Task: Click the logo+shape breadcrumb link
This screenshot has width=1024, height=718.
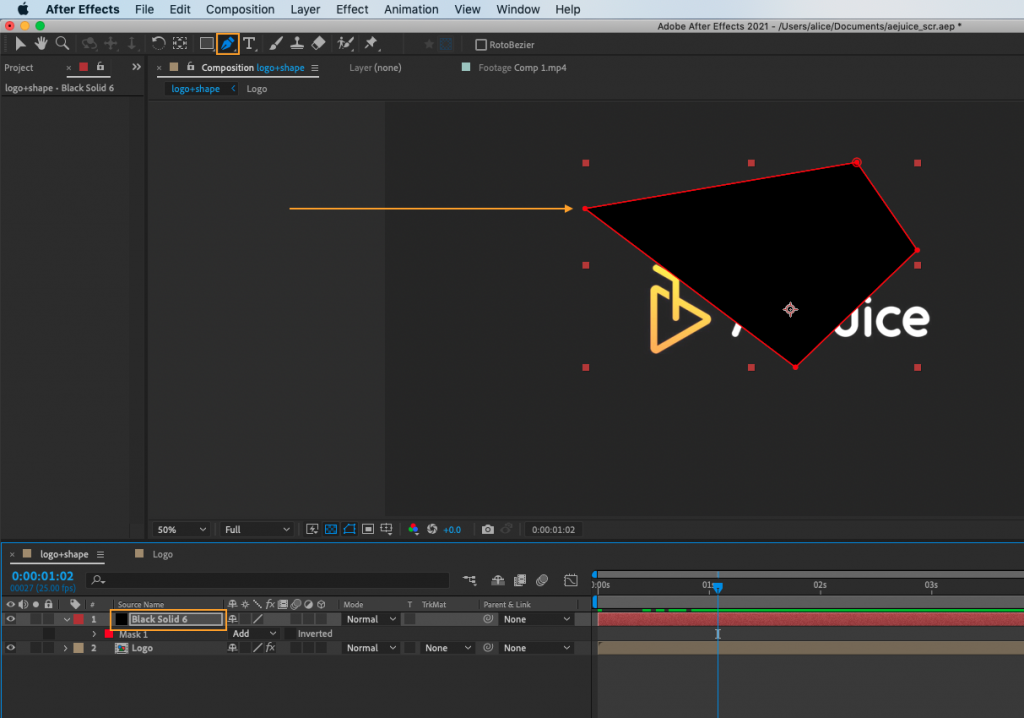Action: (195, 88)
